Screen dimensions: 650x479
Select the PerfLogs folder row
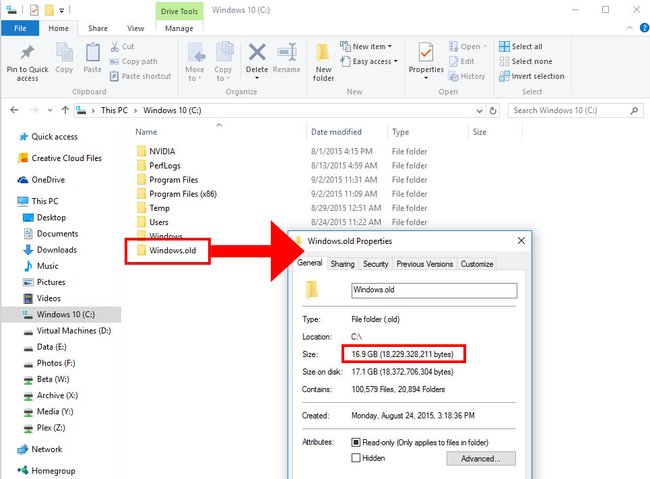(x=159, y=165)
